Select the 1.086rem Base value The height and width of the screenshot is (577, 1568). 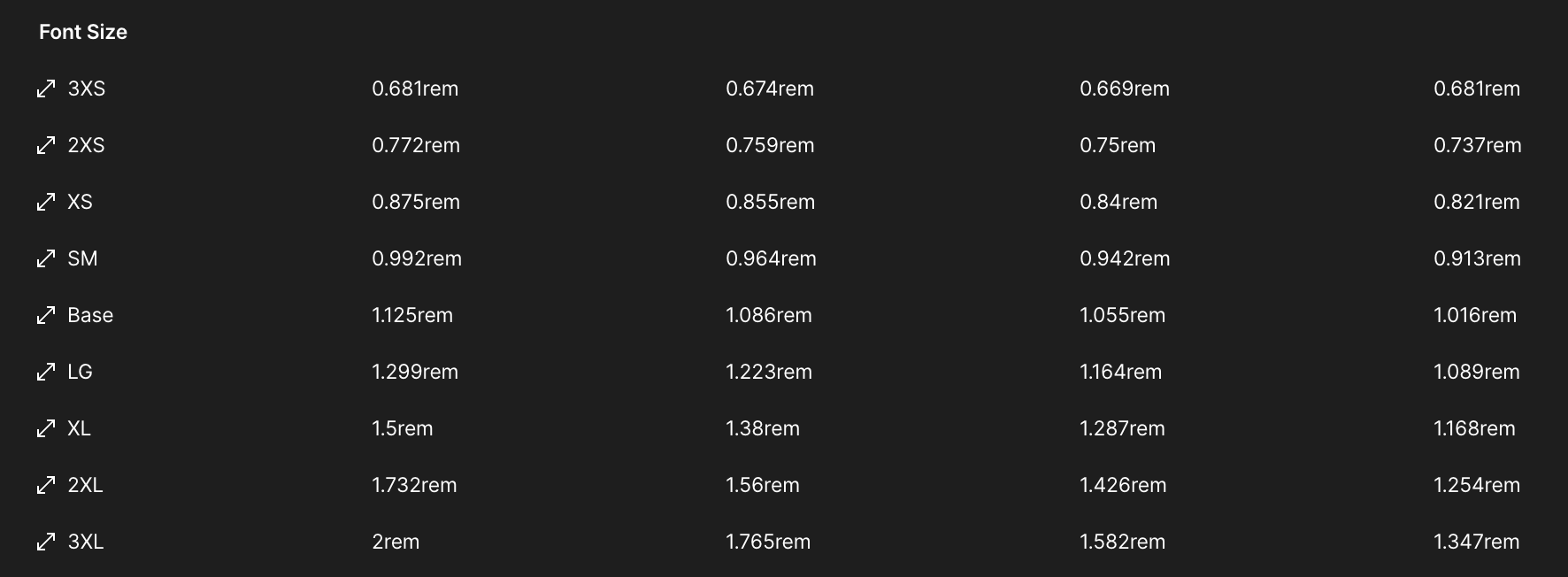[x=769, y=315]
